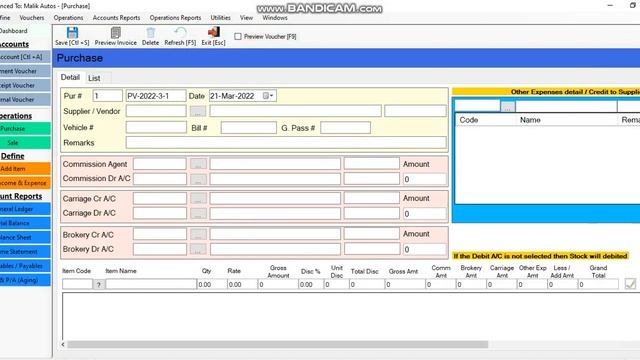Click the Save floppy disk icon
This screenshot has height=360, width=640.
pos(72,33)
